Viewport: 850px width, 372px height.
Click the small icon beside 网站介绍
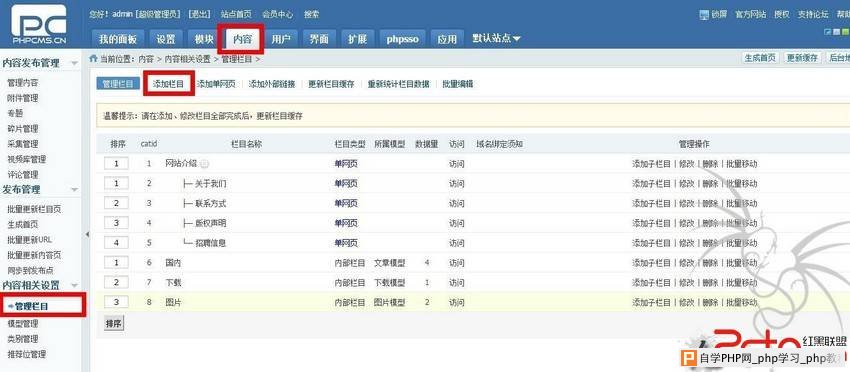pyautogui.click(x=204, y=164)
